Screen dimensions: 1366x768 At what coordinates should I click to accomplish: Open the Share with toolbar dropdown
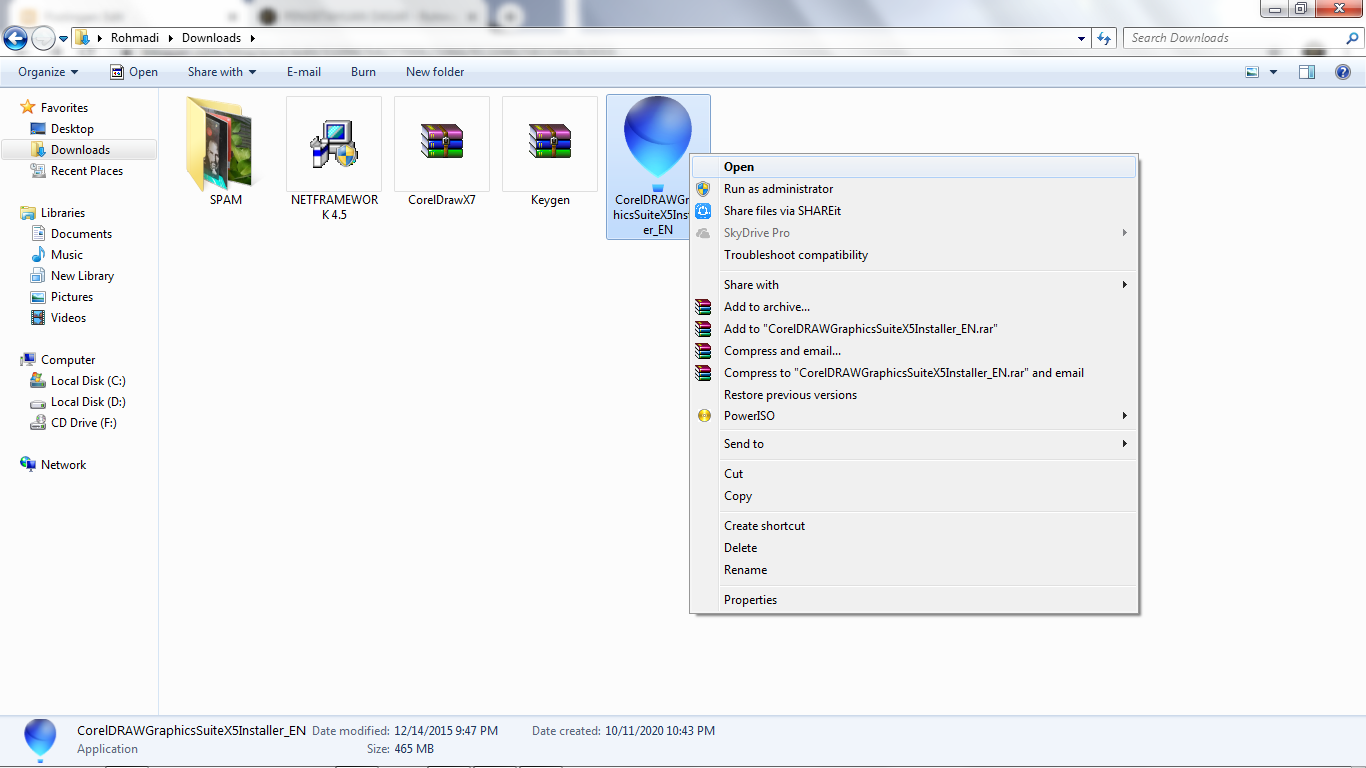222,72
